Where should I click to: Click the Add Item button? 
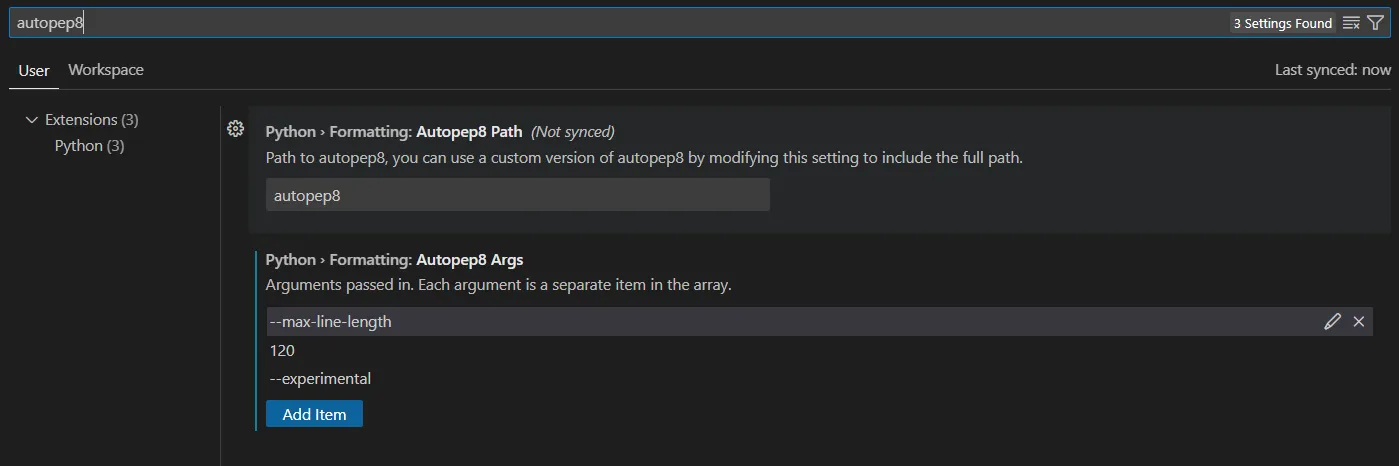click(x=314, y=414)
